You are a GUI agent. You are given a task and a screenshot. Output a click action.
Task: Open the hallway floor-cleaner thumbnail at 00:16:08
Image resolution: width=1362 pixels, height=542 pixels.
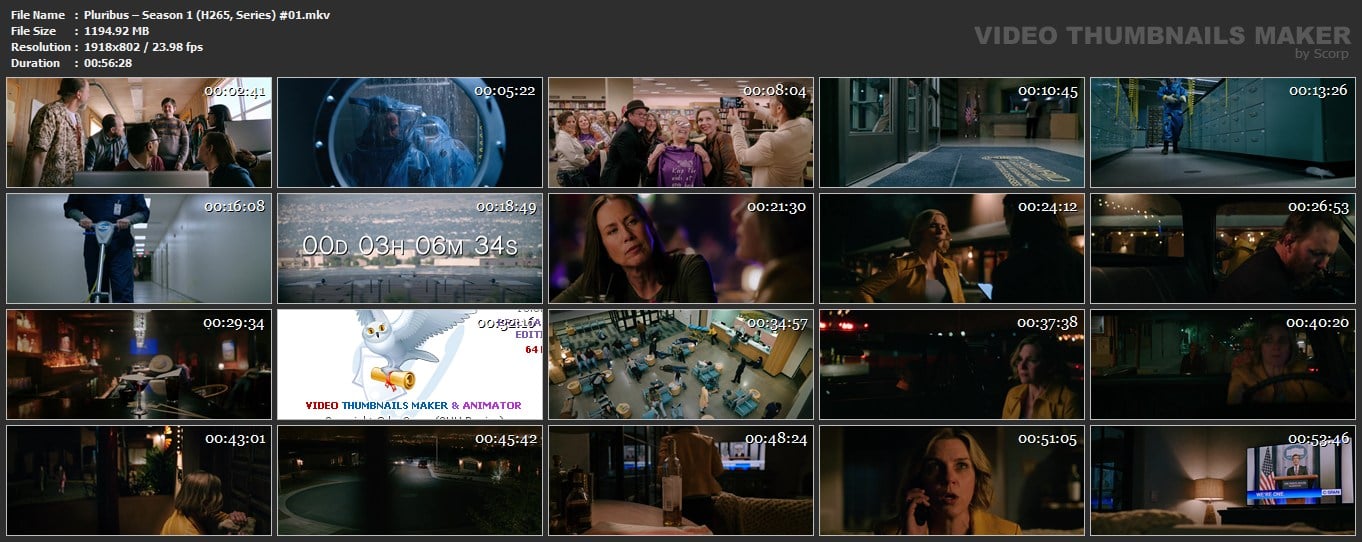139,249
